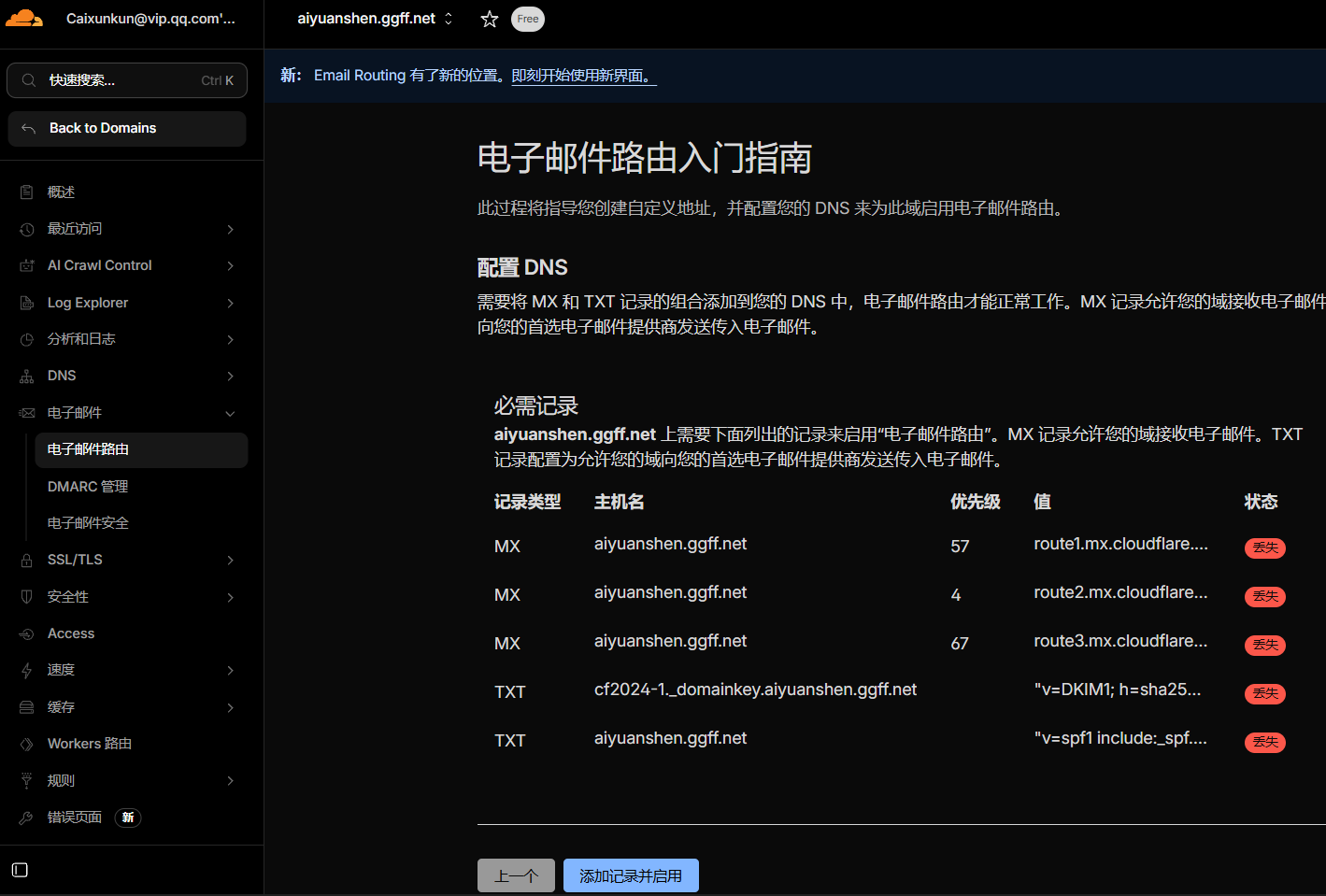Open the 即刻开始使用新界面 link

click(583, 76)
